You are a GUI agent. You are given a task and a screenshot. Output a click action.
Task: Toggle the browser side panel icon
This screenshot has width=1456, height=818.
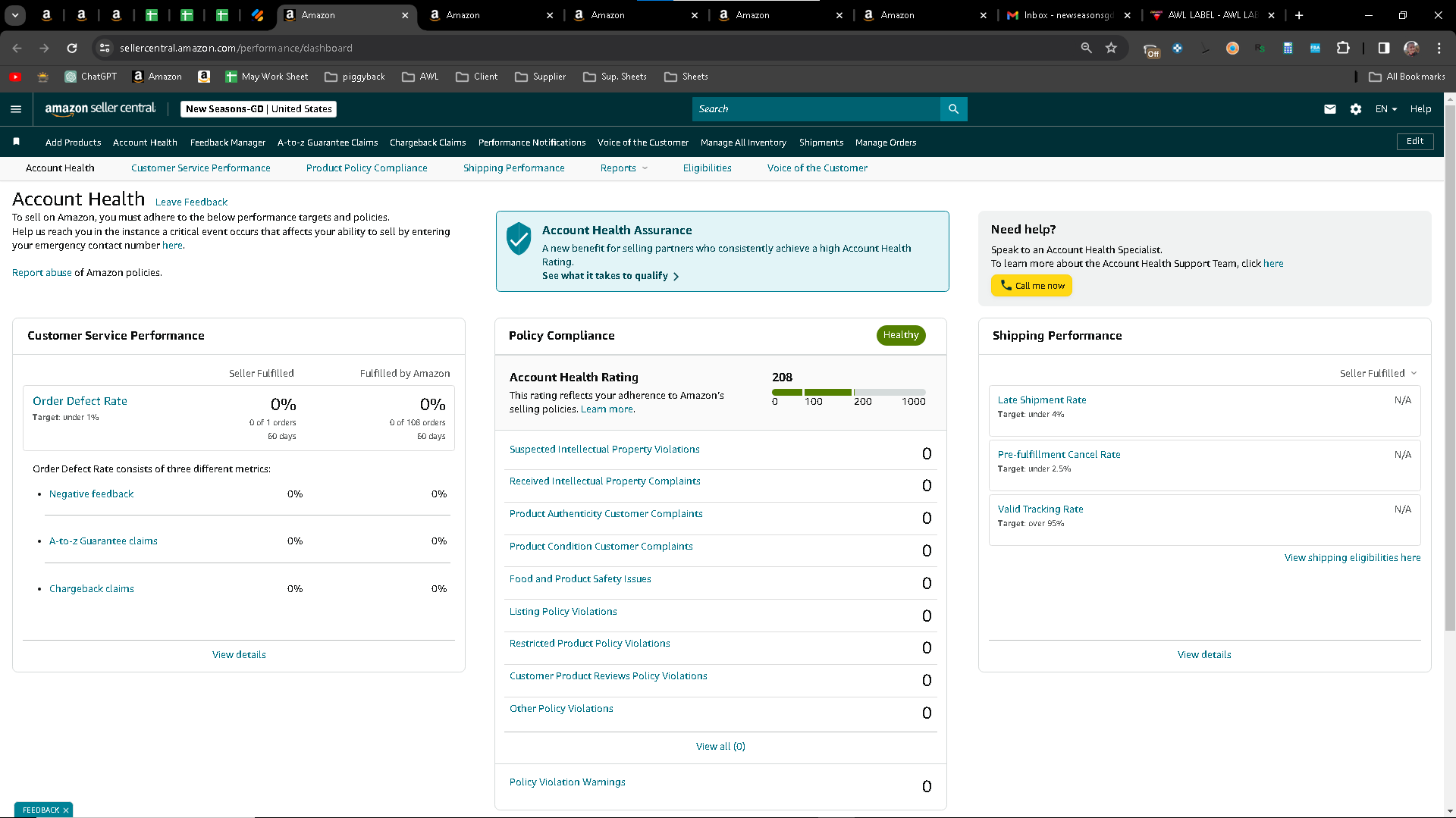click(1383, 48)
